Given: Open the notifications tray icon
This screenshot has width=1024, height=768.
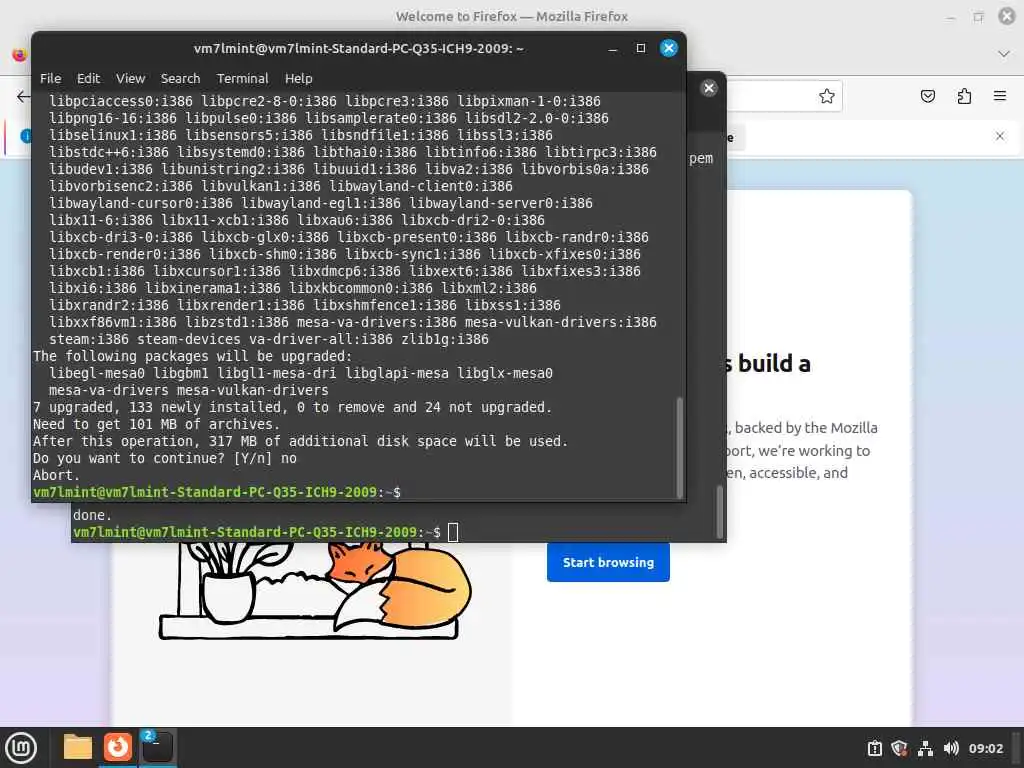Looking at the screenshot, I should [x=874, y=748].
